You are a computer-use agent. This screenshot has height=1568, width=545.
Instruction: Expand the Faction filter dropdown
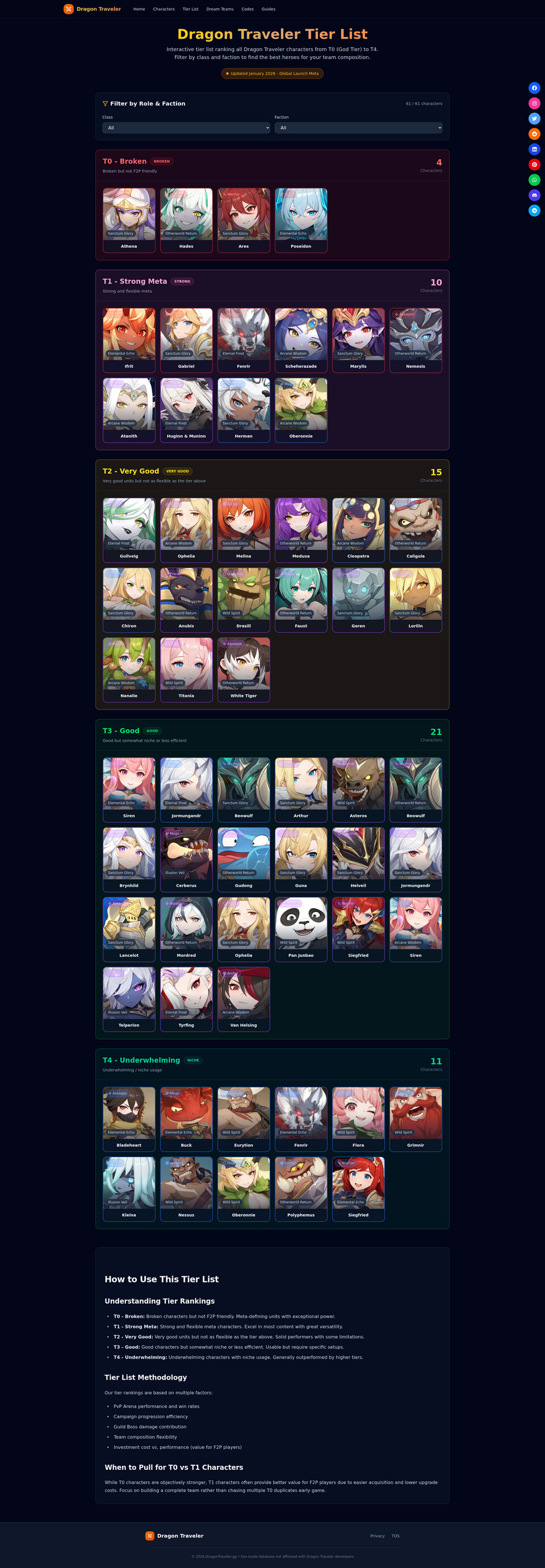click(x=359, y=128)
